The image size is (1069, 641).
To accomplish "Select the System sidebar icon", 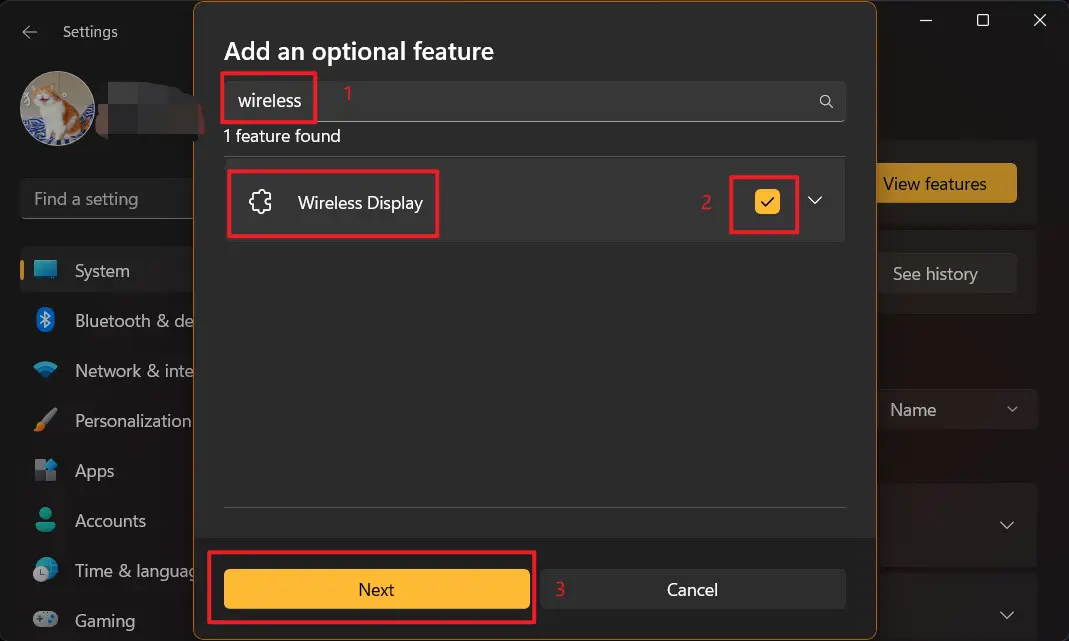I will [44, 270].
